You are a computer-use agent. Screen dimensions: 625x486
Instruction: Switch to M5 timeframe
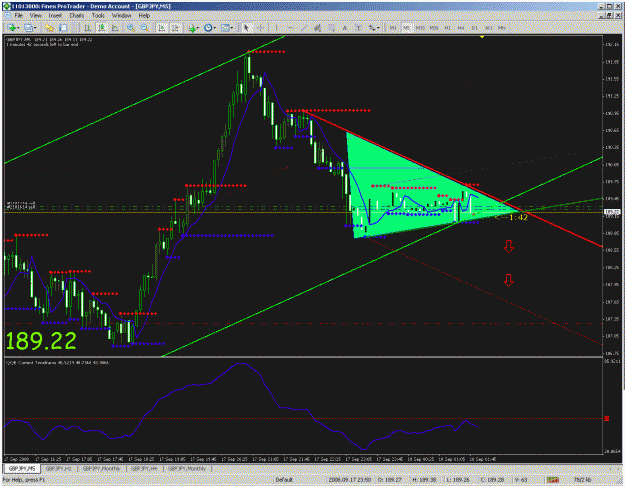pos(407,28)
